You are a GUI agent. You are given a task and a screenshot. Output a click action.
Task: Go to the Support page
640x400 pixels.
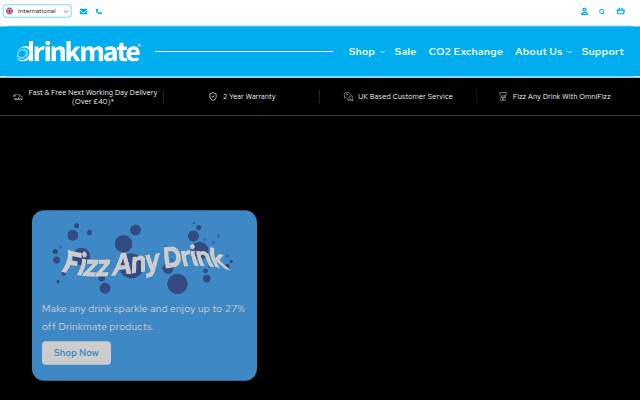coord(603,52)
